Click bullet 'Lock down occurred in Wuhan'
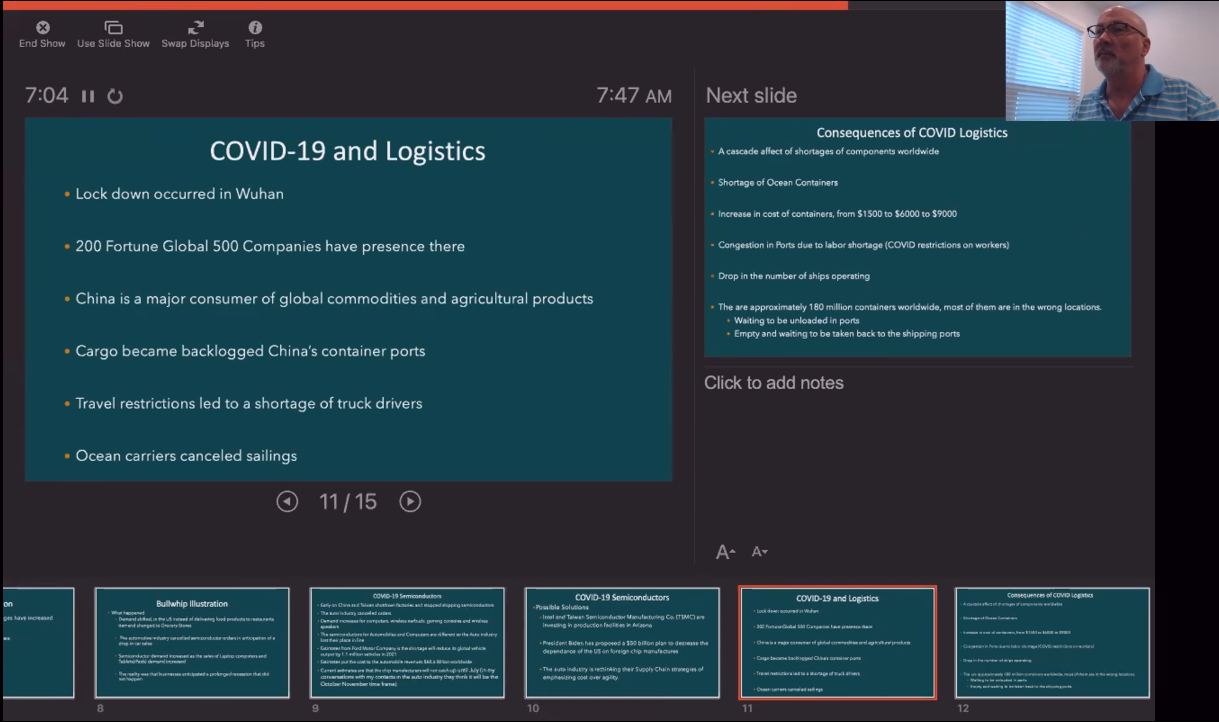Viewport: 1219px width, 722px height. pyautogui.click(x=180, y=194)
